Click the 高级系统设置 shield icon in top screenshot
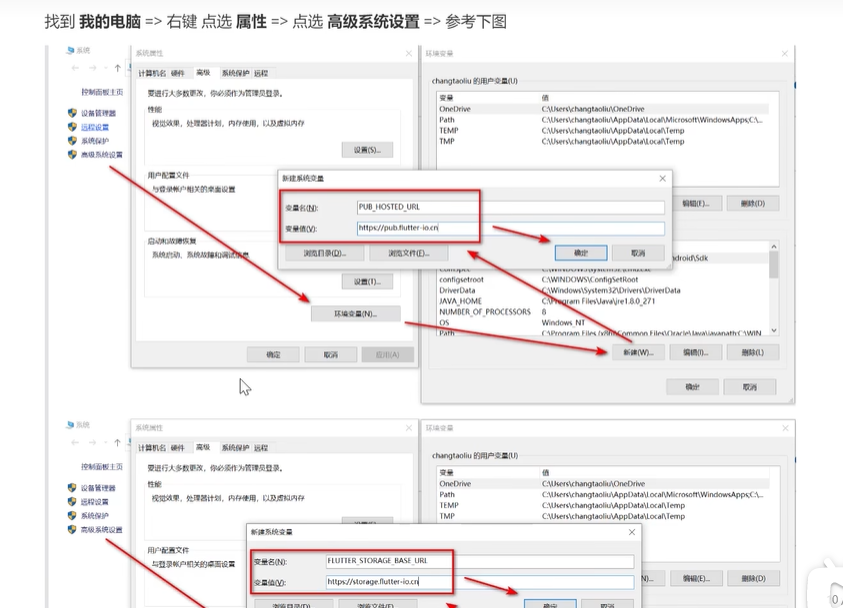The image size is (843, 608). coord(73,155)
